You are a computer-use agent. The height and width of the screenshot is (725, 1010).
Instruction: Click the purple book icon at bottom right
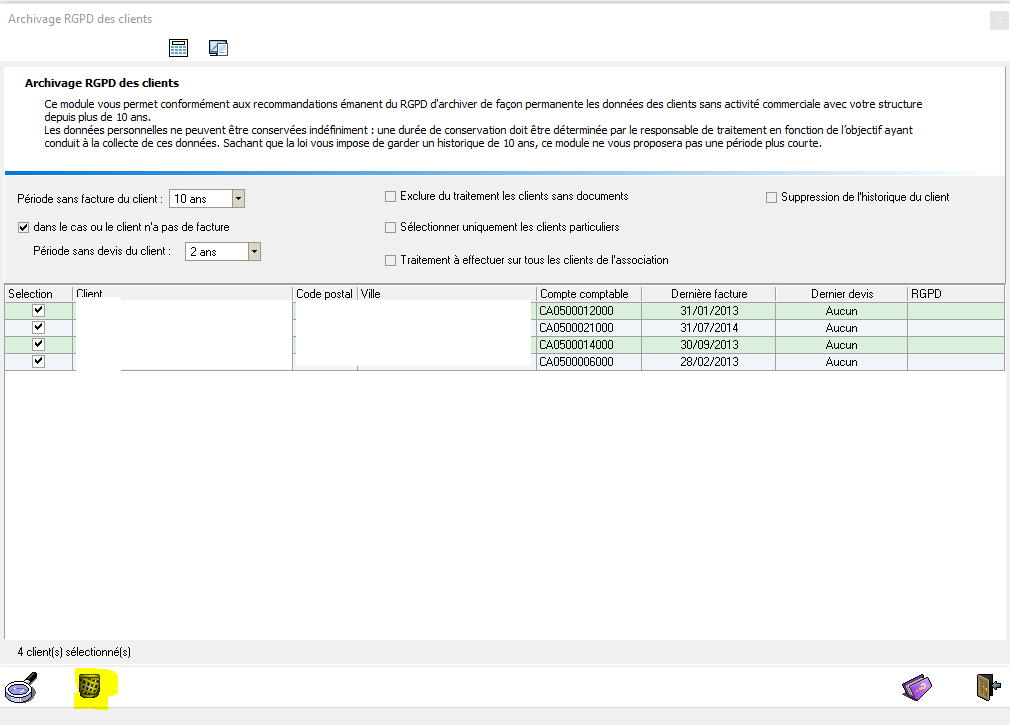(x=918, y=688)
